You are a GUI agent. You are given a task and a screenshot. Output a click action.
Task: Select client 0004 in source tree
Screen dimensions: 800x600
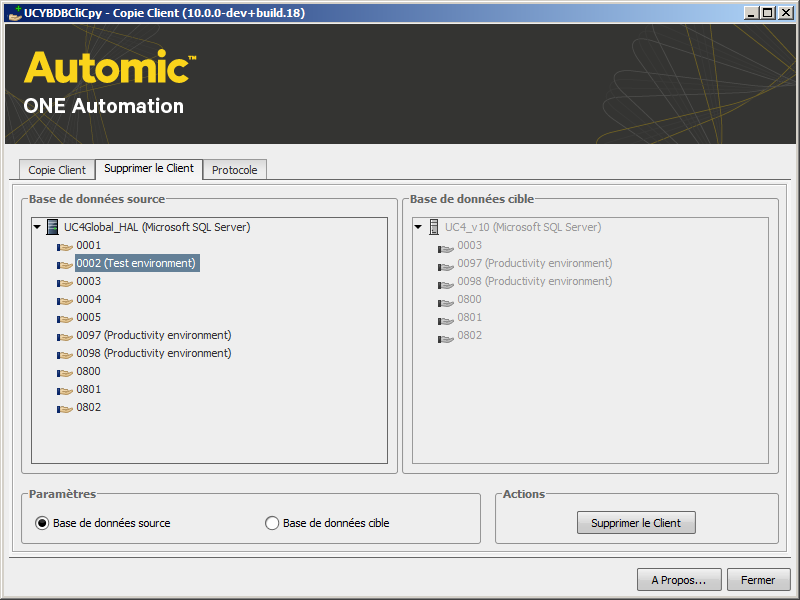(89, 299)
